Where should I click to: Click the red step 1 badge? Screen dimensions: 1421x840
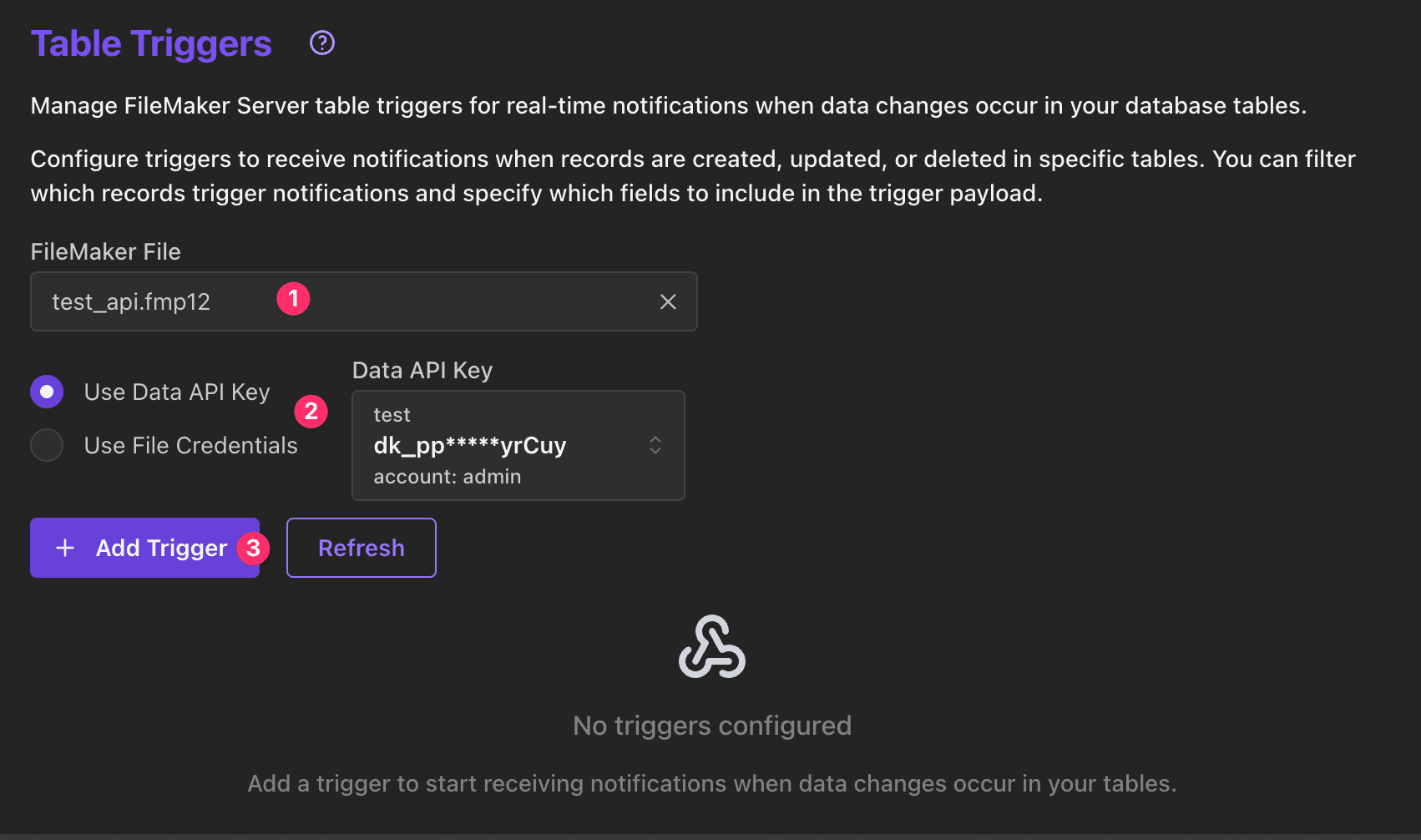tap(293, 299)
